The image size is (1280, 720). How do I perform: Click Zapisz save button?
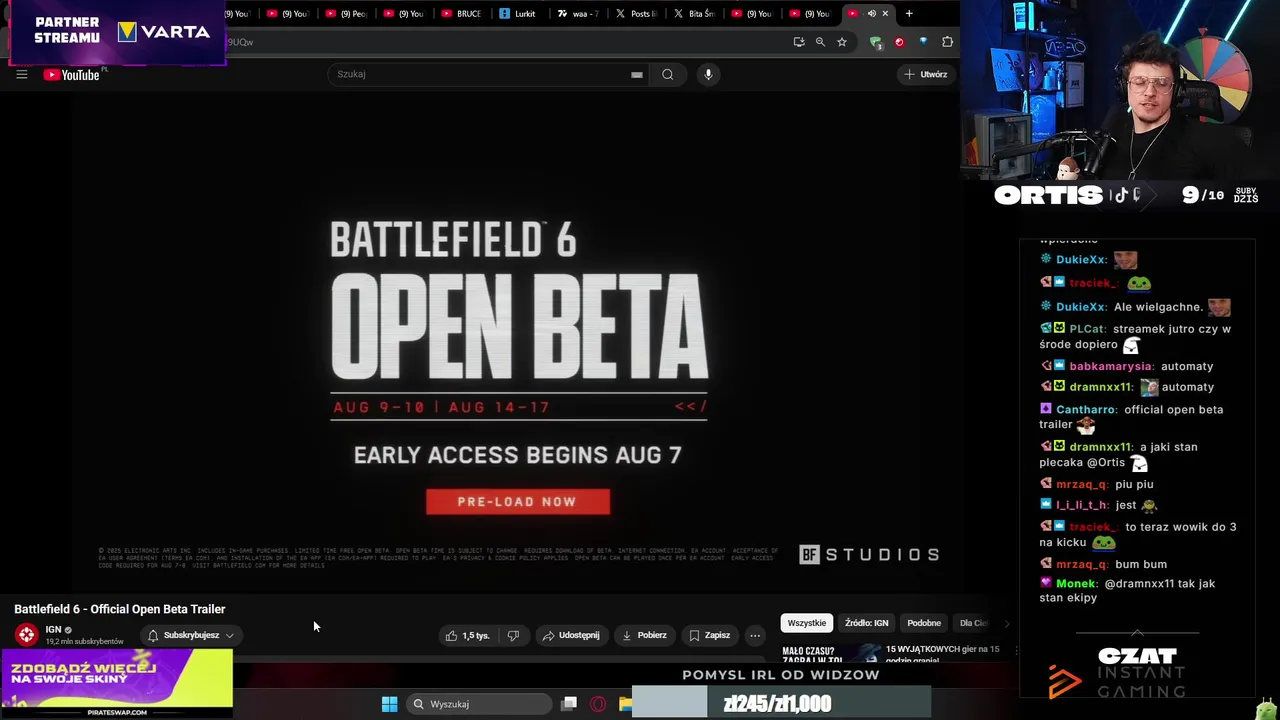[709, 635]
